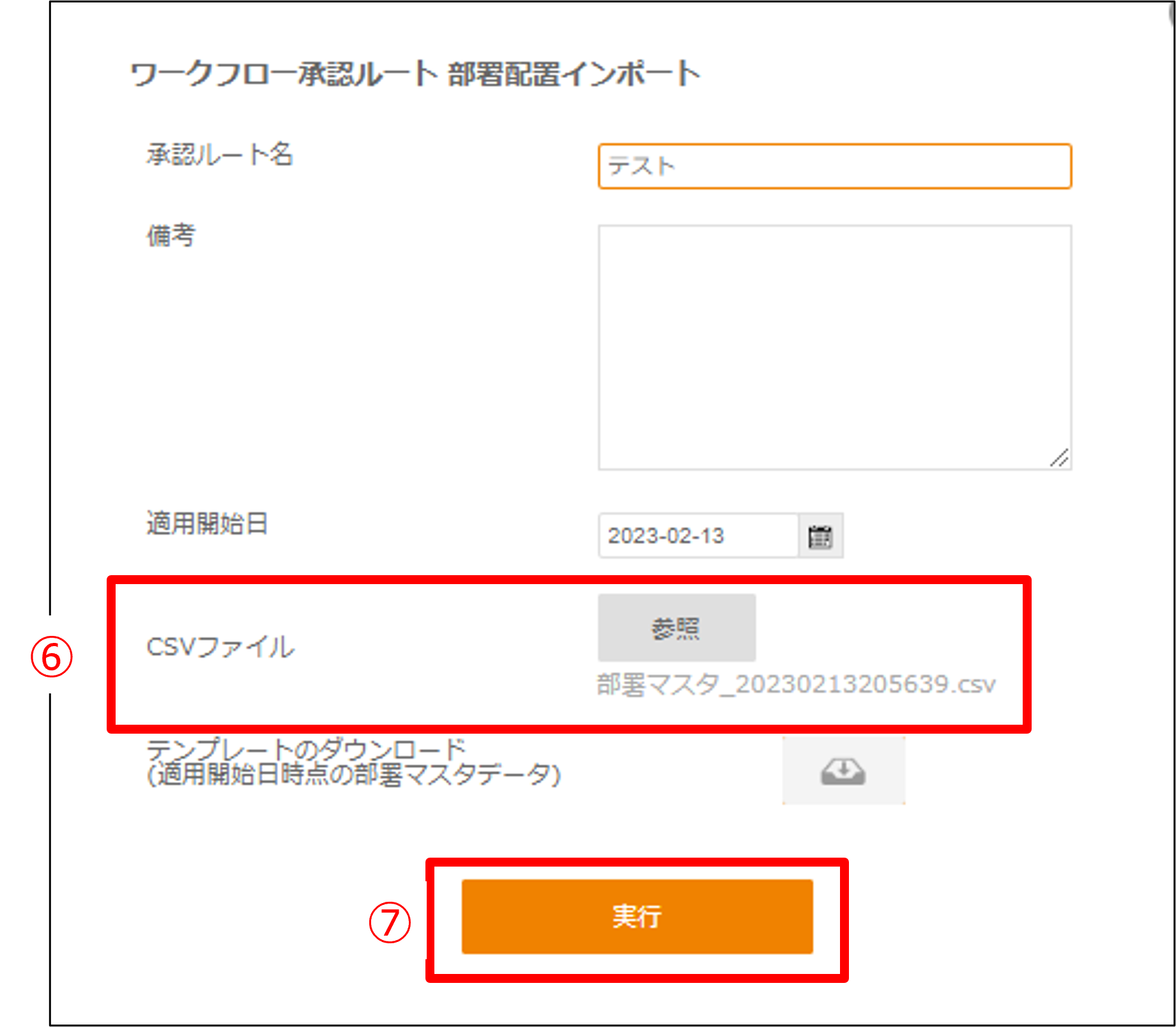Screen dimensions: 1176x1027
Task: Focus the 承認ルート名 text field
Action: (x=834, y=166)
